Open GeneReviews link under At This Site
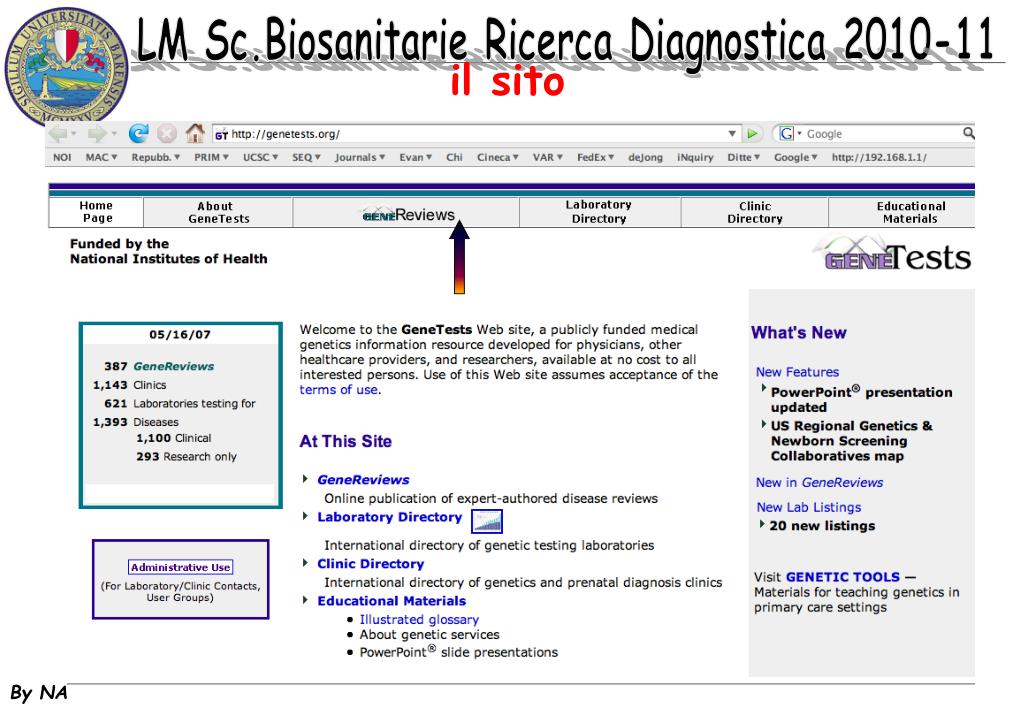Viewport: 1023px width, 708px height. point(363,480)
